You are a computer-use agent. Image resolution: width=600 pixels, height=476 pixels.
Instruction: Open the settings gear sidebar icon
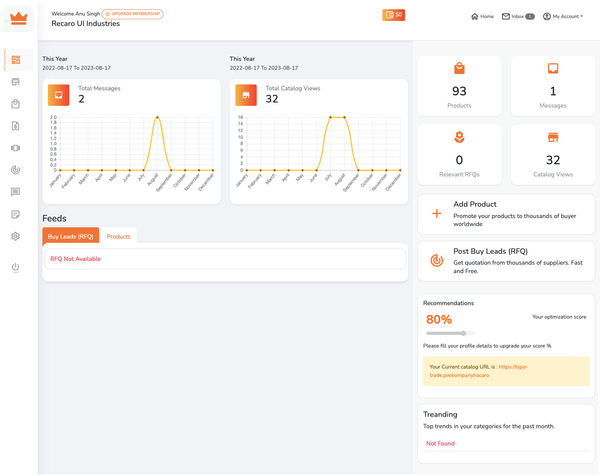point(16,236)
